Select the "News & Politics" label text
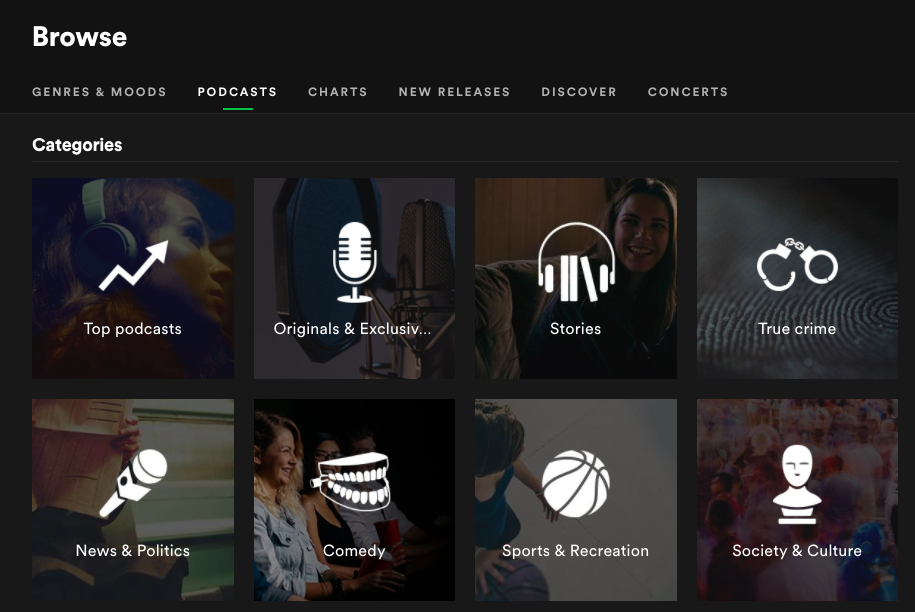The image size is (915, 612). click(133, 551)
